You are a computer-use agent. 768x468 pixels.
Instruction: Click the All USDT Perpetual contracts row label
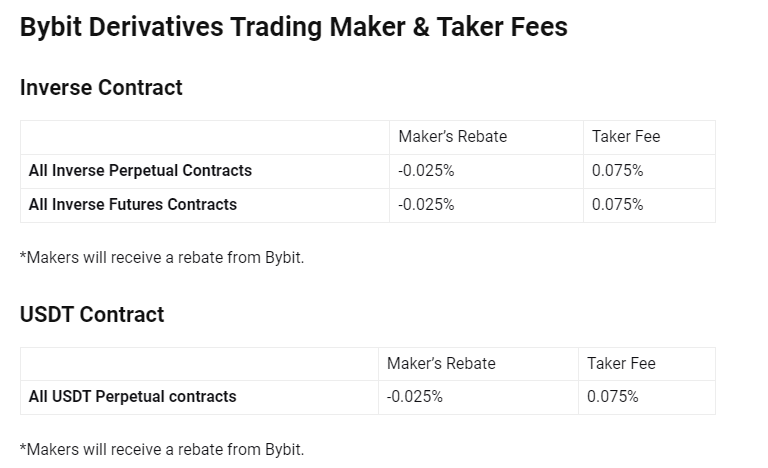(133, 397)
